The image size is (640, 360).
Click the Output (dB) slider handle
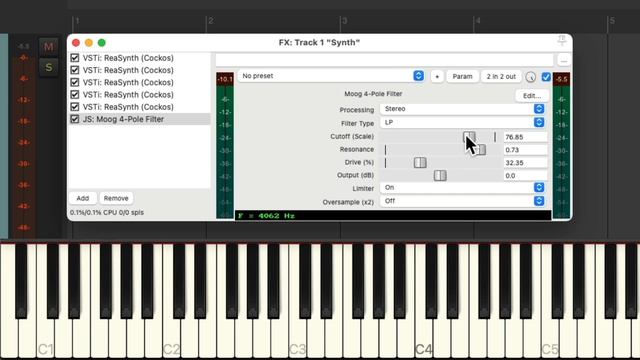pos(440,176)
